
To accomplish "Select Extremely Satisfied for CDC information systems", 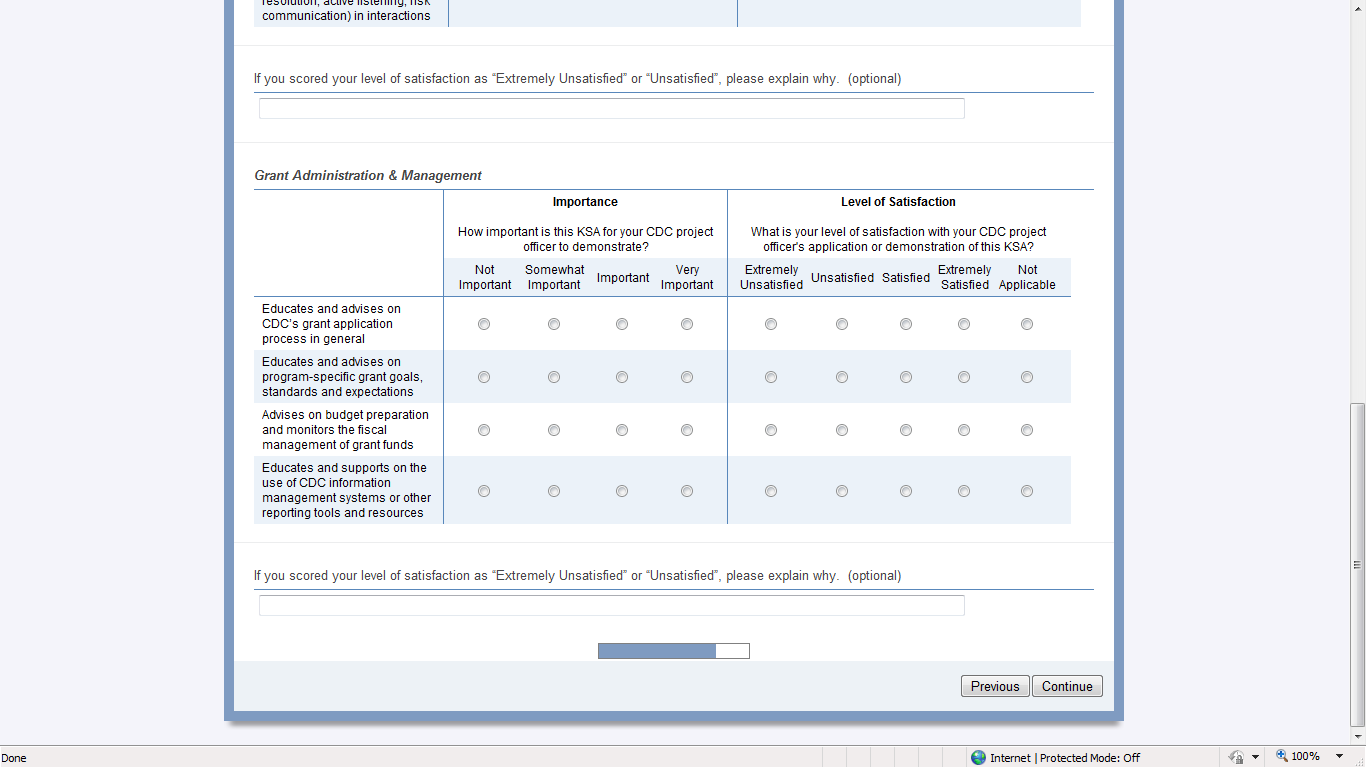I will point(964,491).
